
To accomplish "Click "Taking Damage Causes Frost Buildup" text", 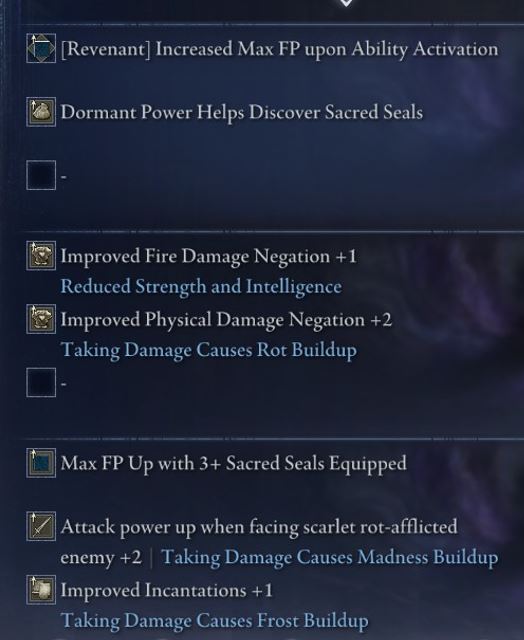I will tap(214, 621).
